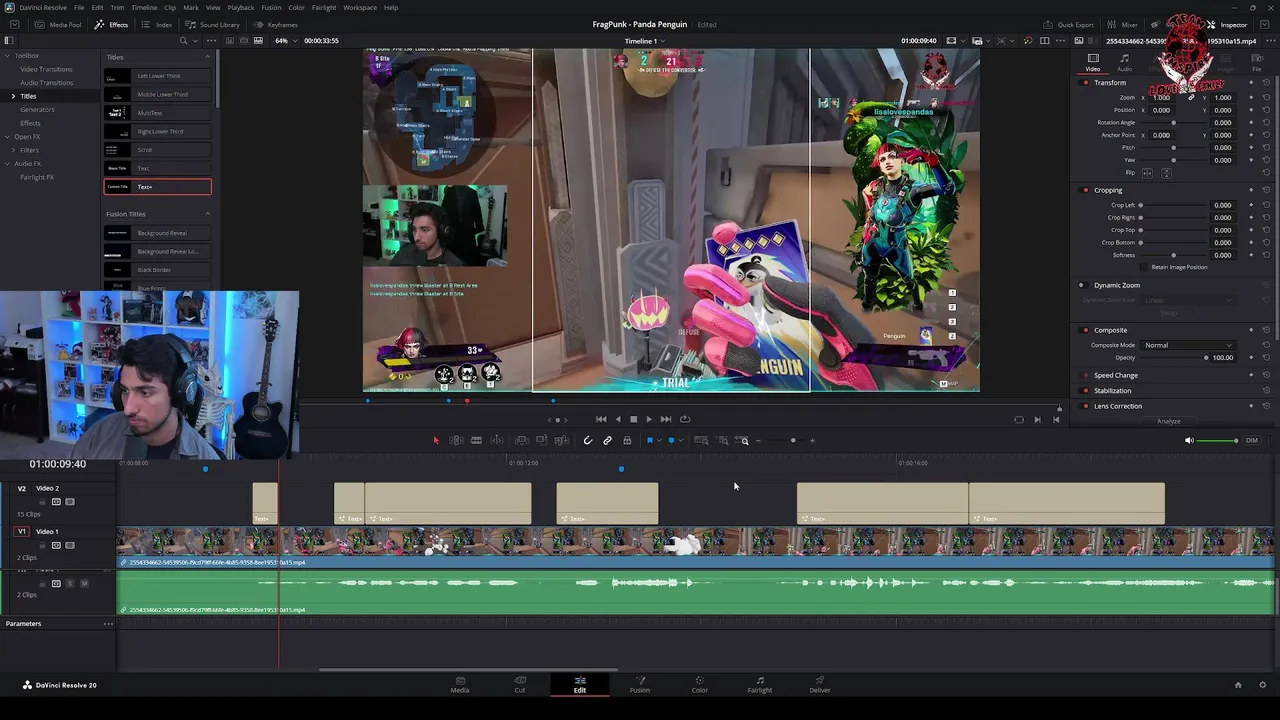Toggle timeline snapping magnet

588,440
